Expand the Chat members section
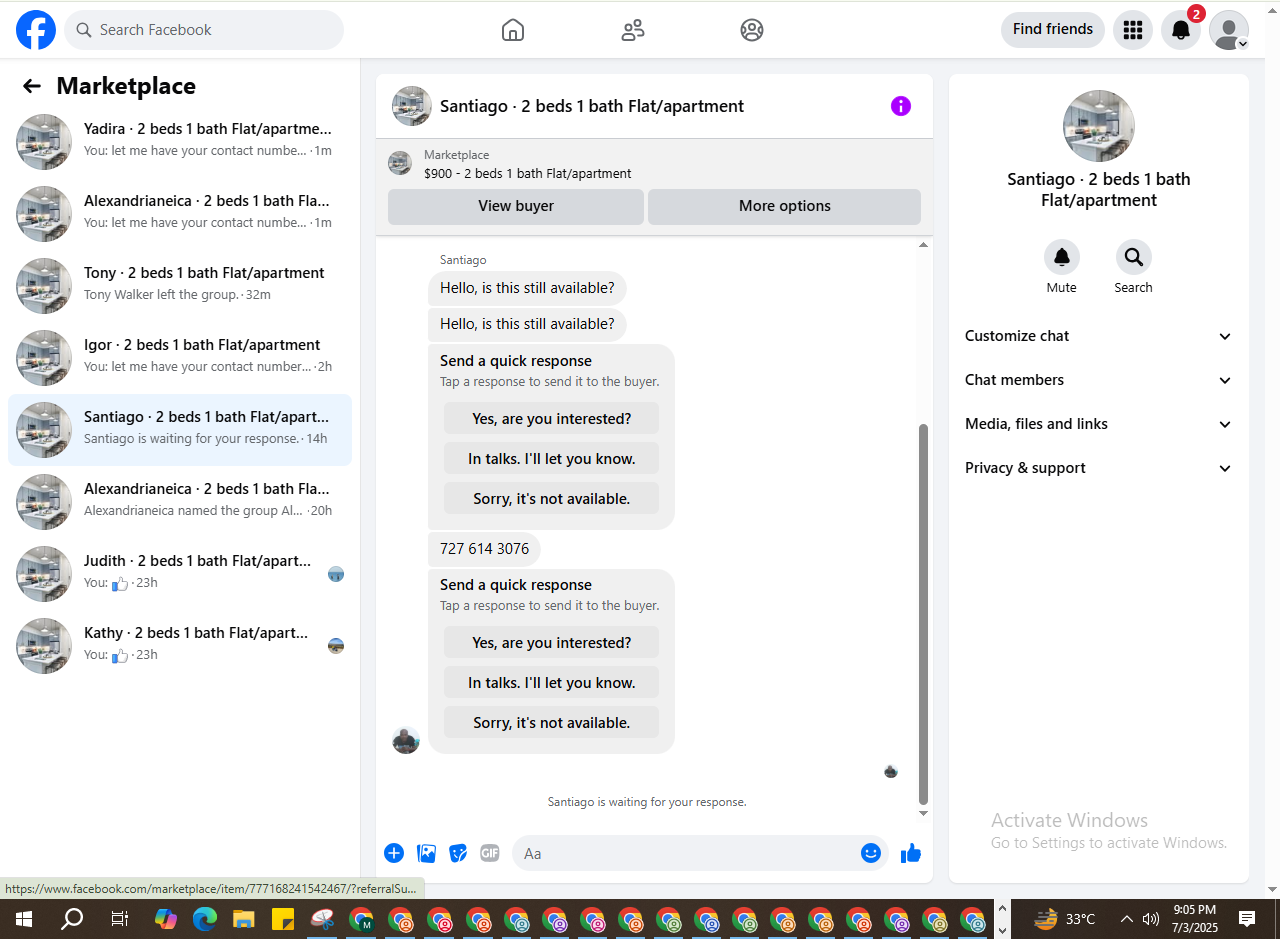 pos(1099,380)
